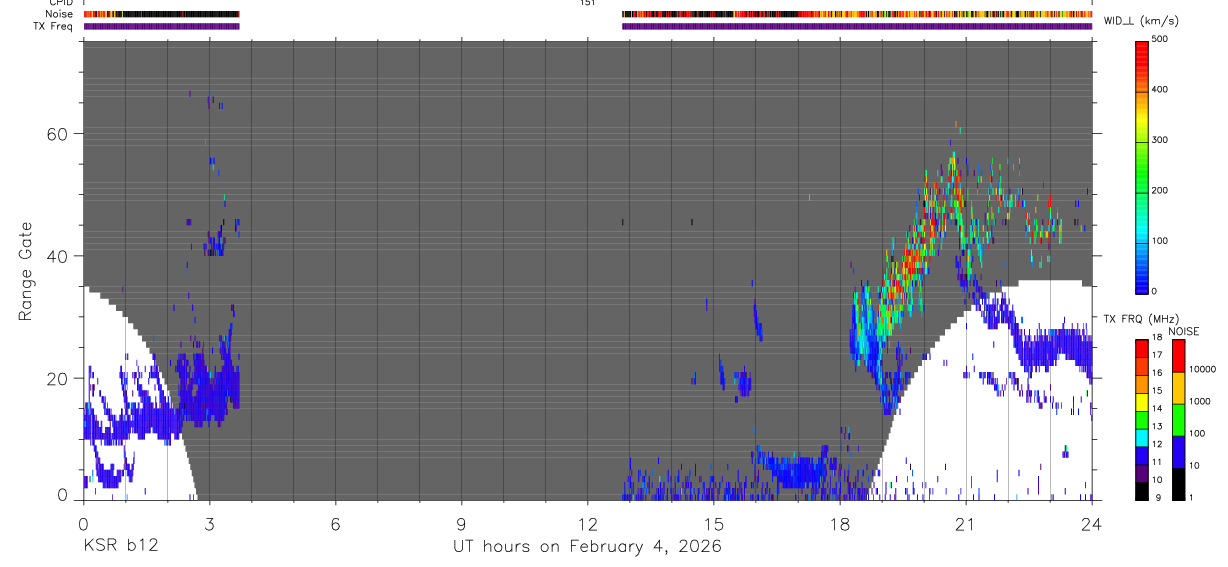Click Range Gate axis tick label 20
The width and height of the screenshot is (1228, 567).
[x=59, y=378]
